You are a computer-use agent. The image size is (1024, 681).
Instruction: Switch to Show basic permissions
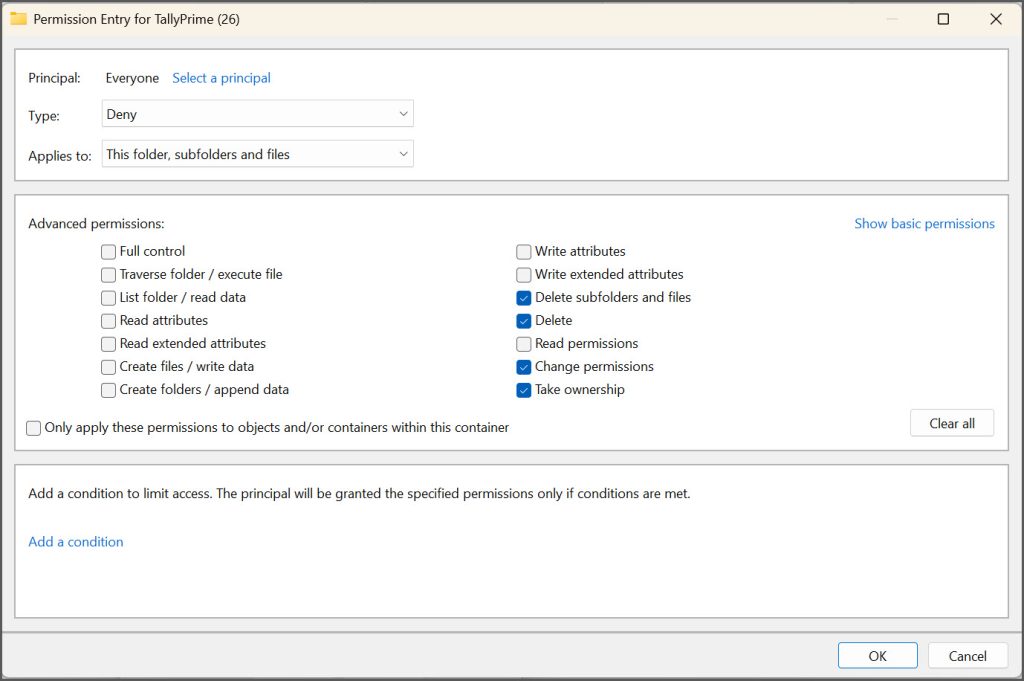(923, 223)
